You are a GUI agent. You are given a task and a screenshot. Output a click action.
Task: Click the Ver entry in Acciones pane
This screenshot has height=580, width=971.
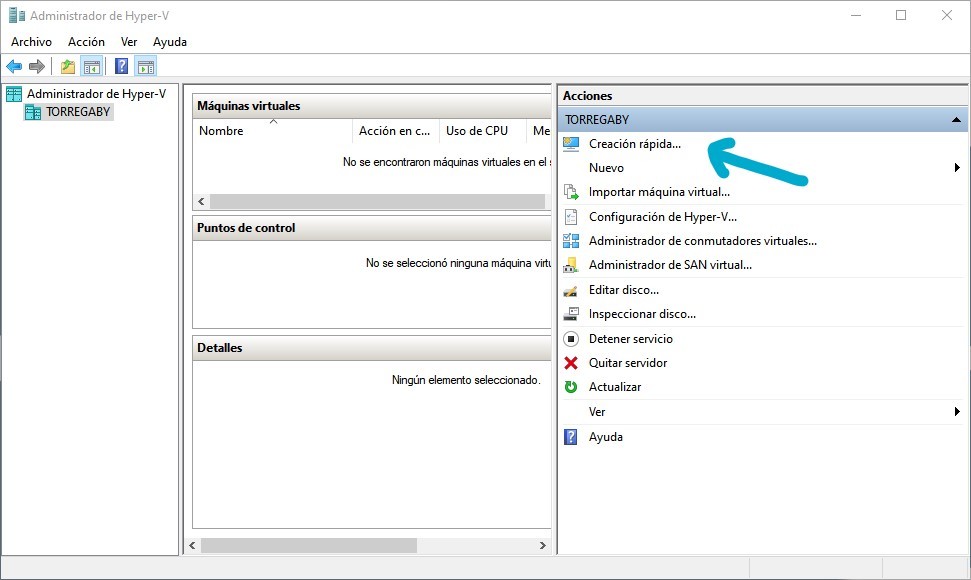[597, 412]
